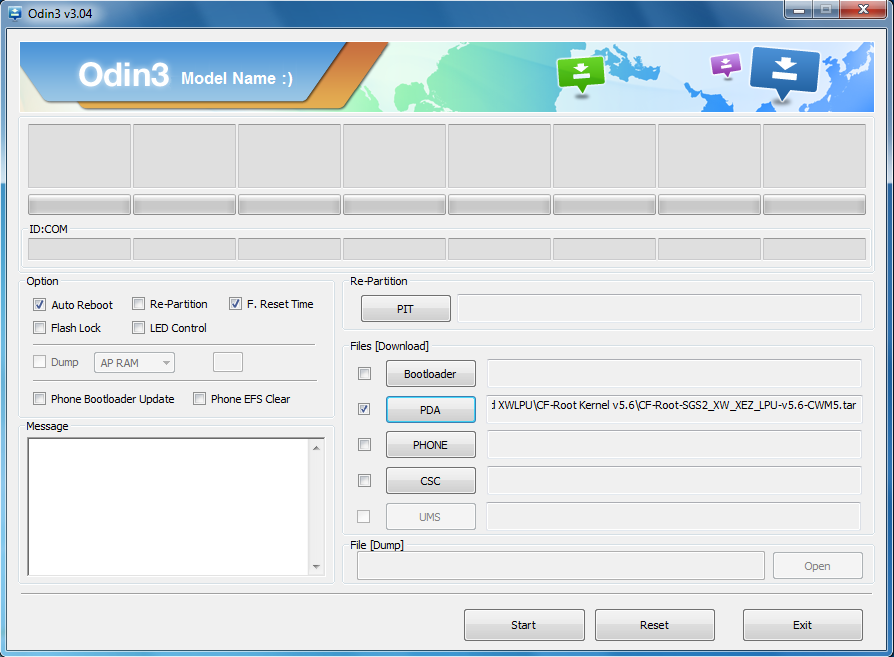Uncheck F. Reset Time option
Viewport: 894px width, 657px height.
(235, 303)
